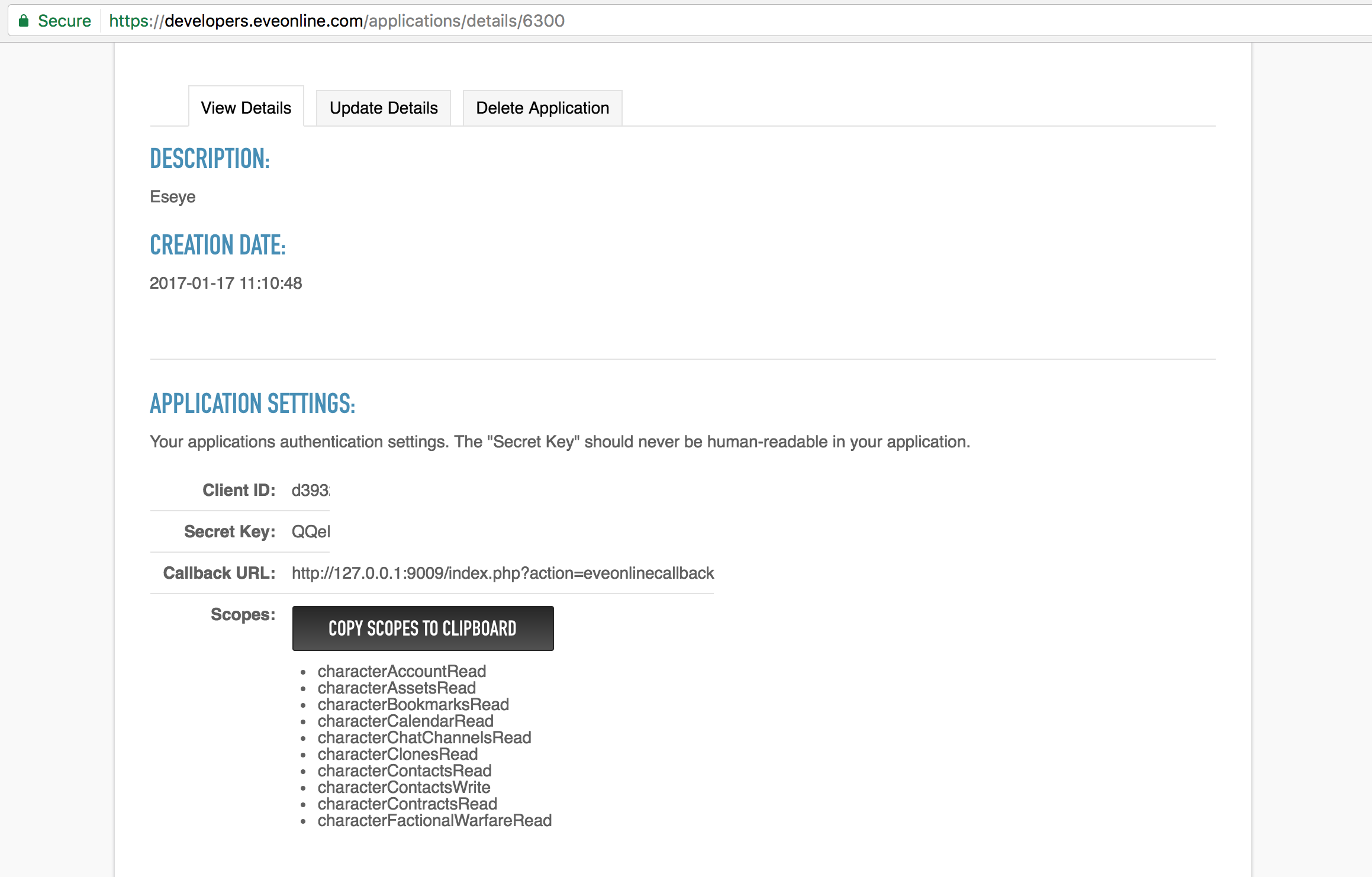Click the characterAssetsRead scope entry
1372x877 pixels.
tap(397, 688)
